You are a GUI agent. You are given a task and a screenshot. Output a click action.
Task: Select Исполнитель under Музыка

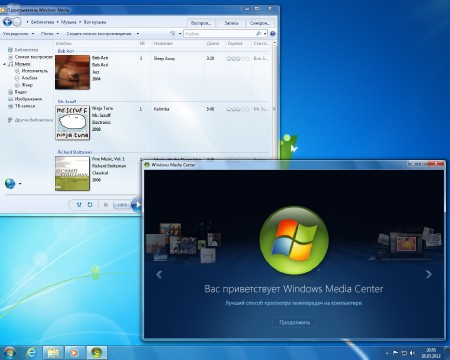click(35, 71)
